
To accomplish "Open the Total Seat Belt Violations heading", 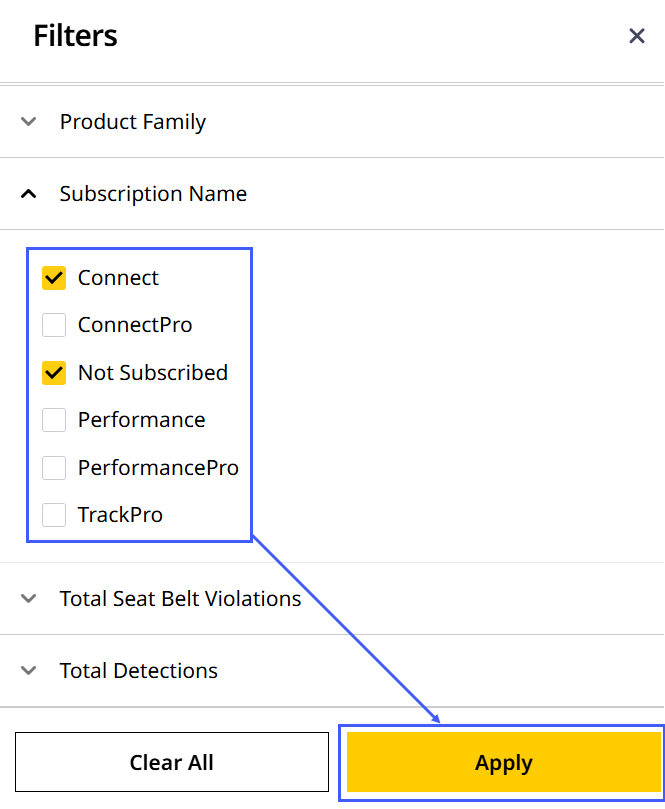I will (x=180, y=598).
